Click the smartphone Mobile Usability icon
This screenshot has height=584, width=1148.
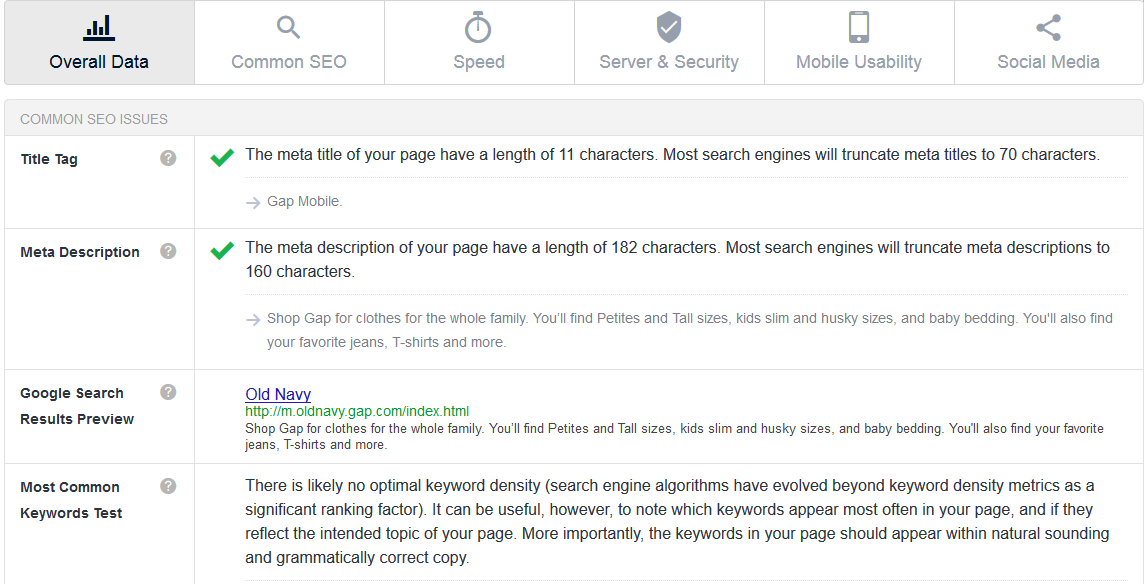[x=859, y=28]
